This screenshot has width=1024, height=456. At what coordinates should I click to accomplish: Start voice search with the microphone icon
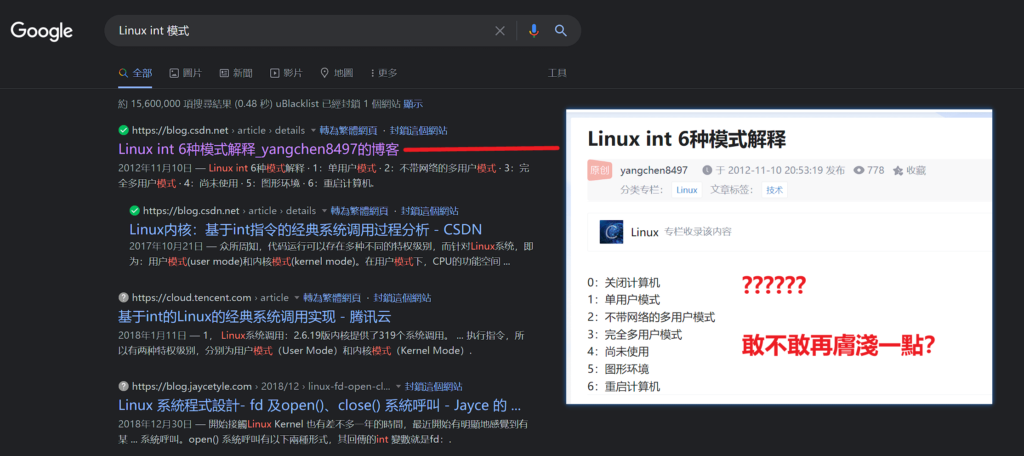tap(534, 31)
